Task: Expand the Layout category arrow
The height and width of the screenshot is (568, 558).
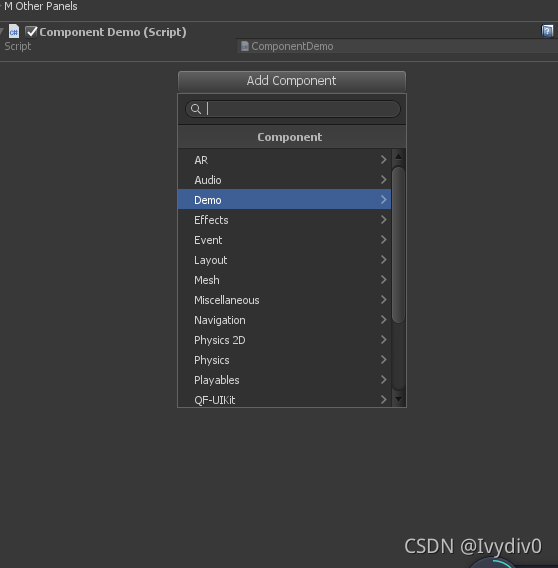Action: (x=383, y=260)
